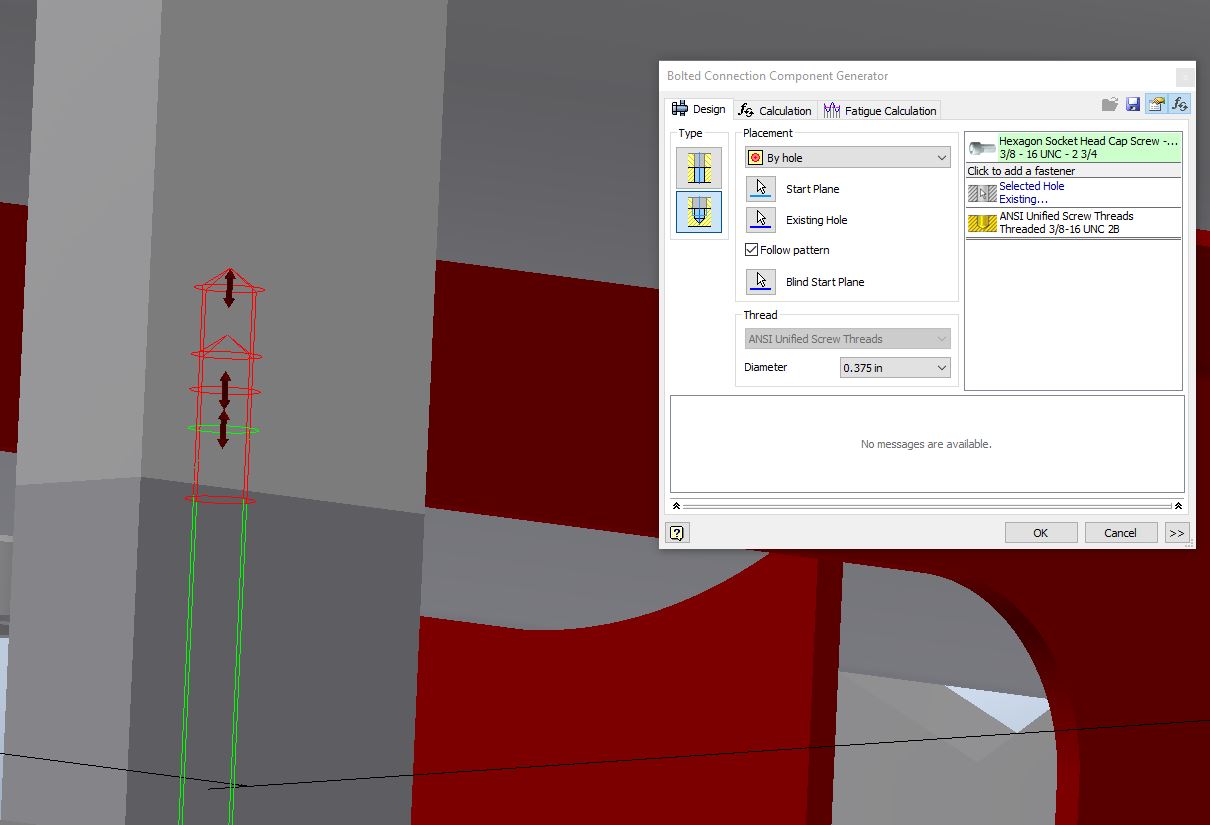Image resolution: width=1210 pixels, height=825 pixels.
Task: Uncheck the Follow pattern checkbox
Action: click(x=751, y=250)
